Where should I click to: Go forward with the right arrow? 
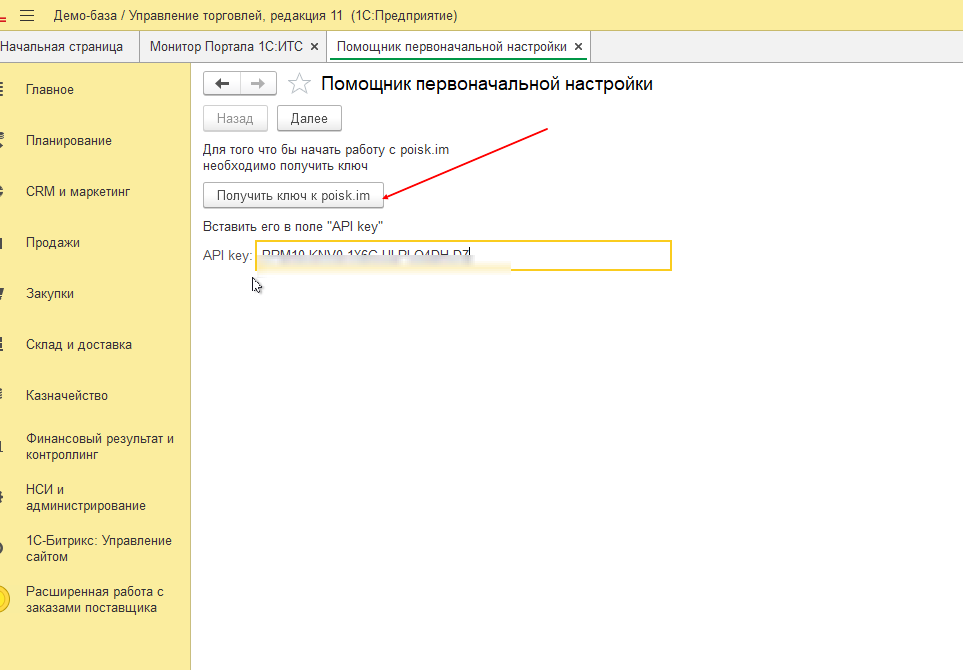(258, 84)
